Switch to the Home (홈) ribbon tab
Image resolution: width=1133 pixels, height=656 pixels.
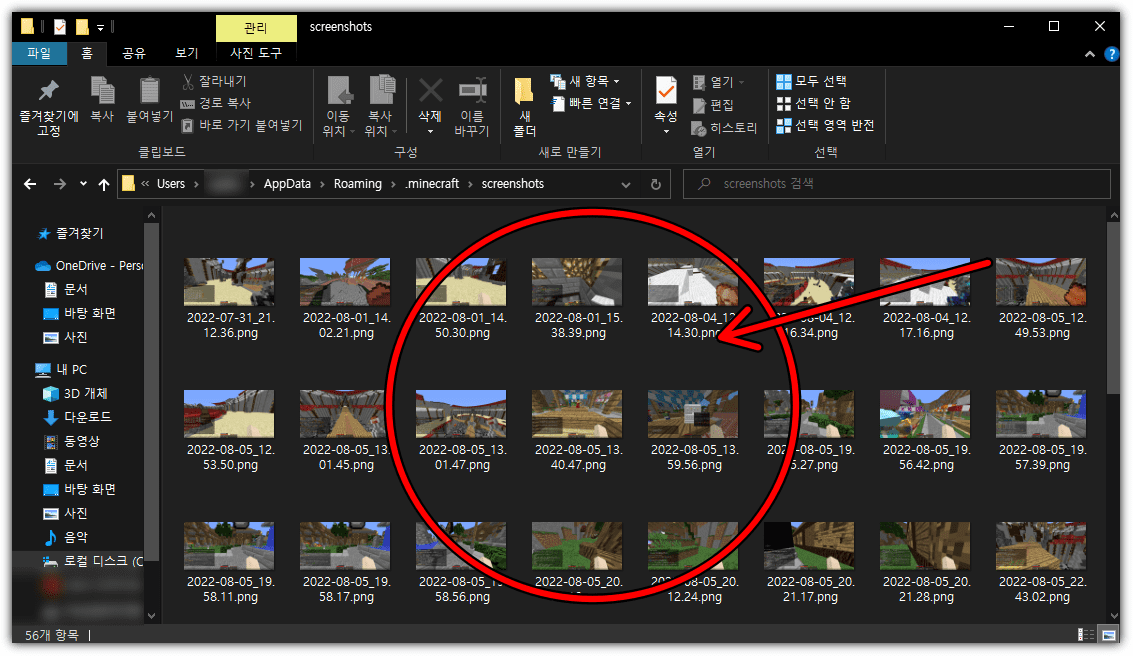87,53
